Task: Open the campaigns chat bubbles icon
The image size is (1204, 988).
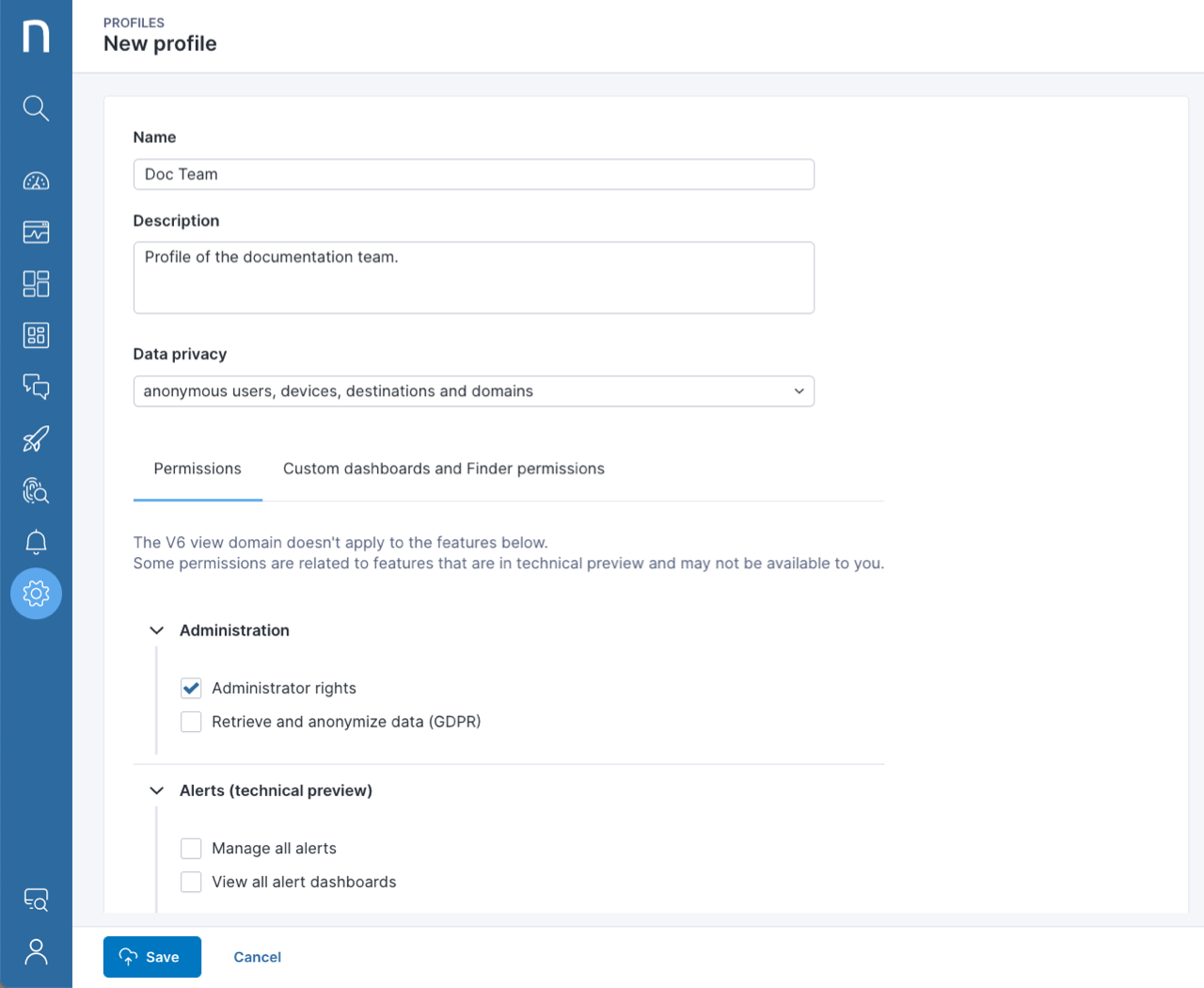Action: 36,387
